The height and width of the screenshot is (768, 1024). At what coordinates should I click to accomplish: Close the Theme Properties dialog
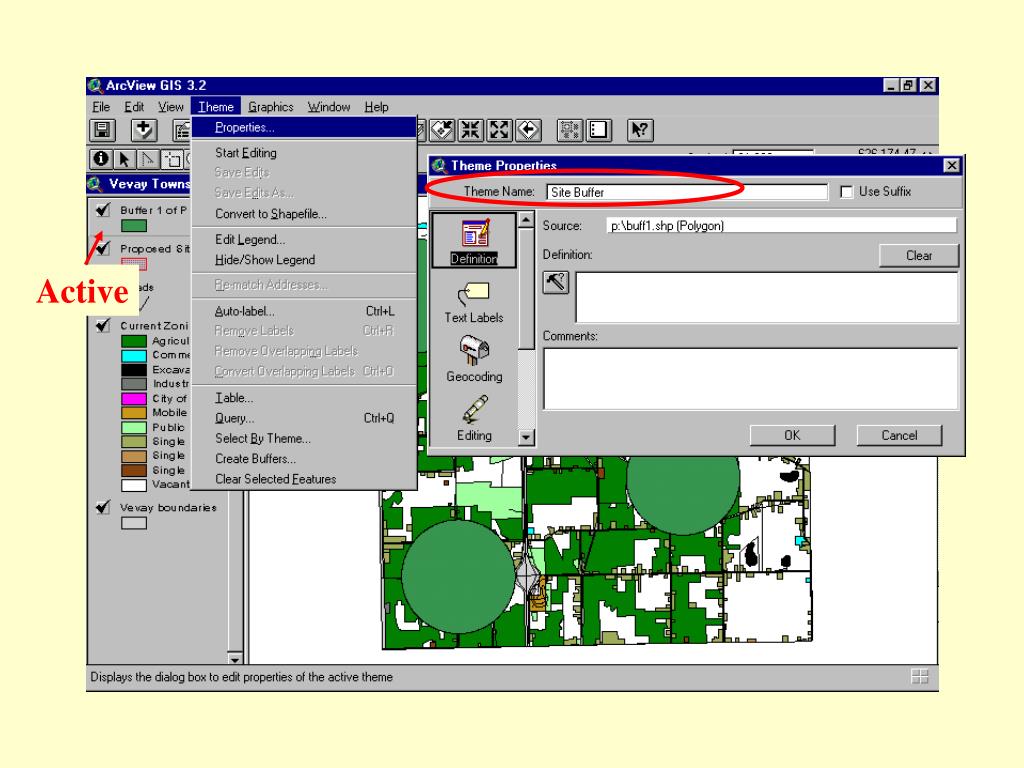point(952,166)
